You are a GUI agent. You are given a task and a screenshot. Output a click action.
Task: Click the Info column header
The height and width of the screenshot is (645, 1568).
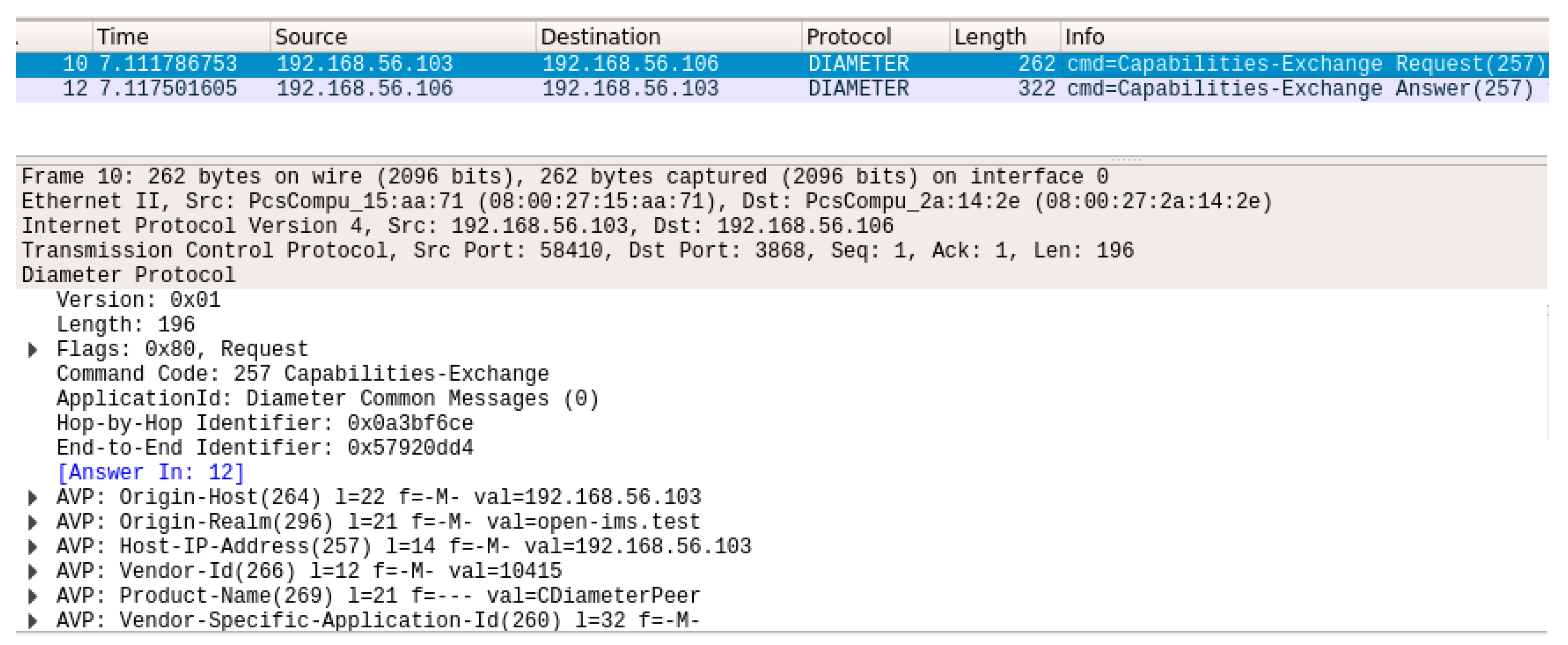click(1303, 37)
